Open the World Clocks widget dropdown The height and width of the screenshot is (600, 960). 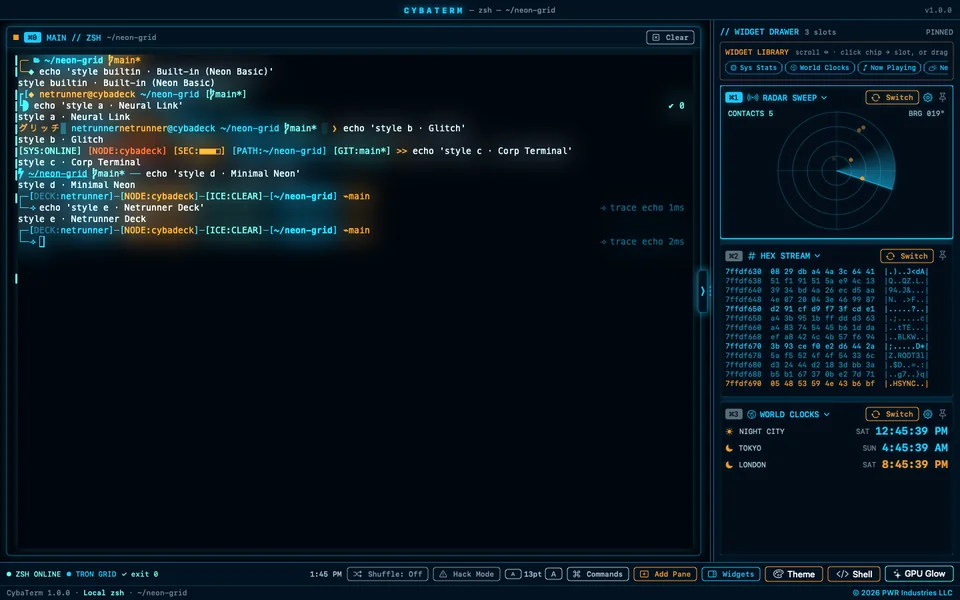(x=827, y=414)
